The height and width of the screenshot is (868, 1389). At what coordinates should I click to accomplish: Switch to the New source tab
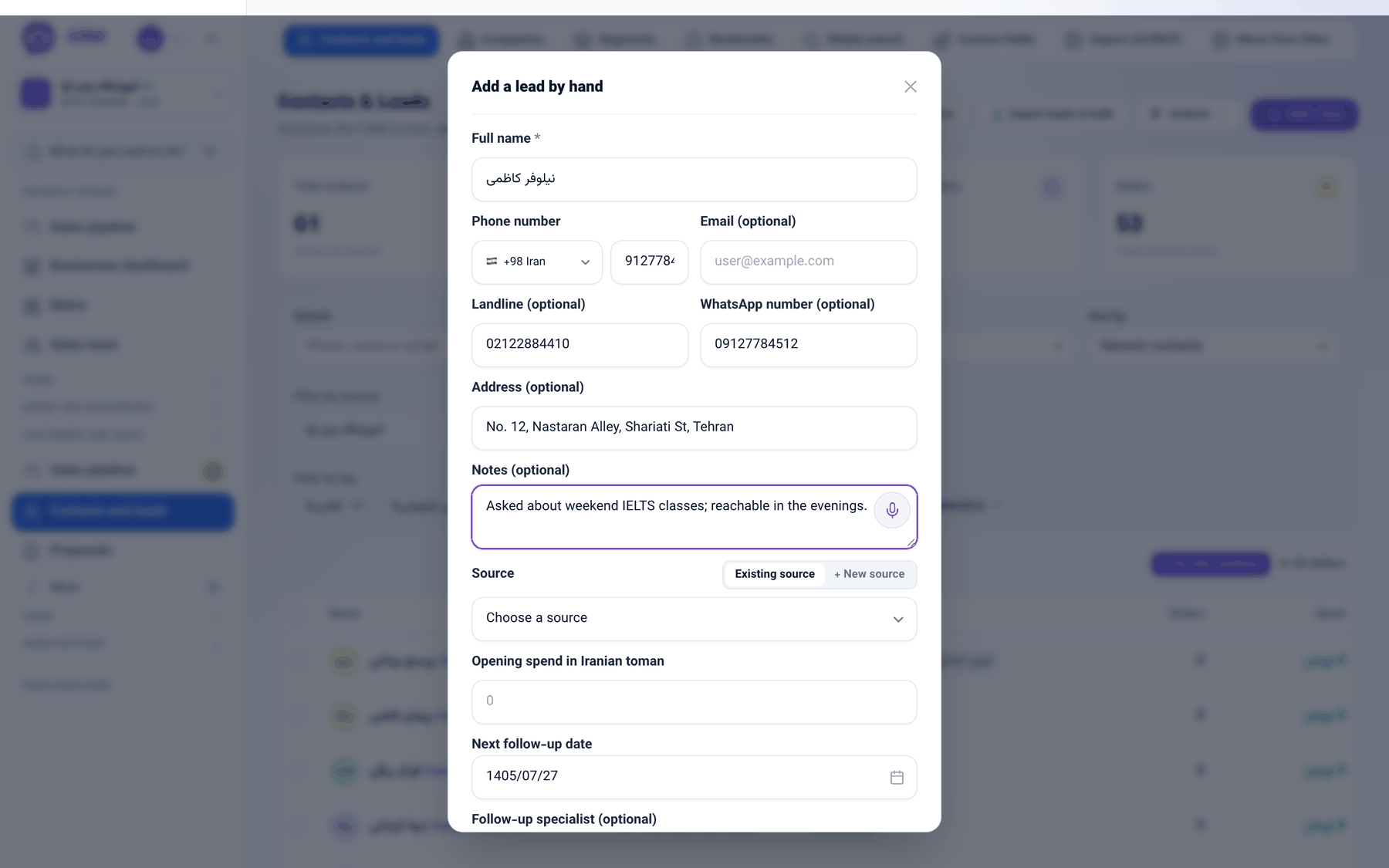[x=869, y=574]
